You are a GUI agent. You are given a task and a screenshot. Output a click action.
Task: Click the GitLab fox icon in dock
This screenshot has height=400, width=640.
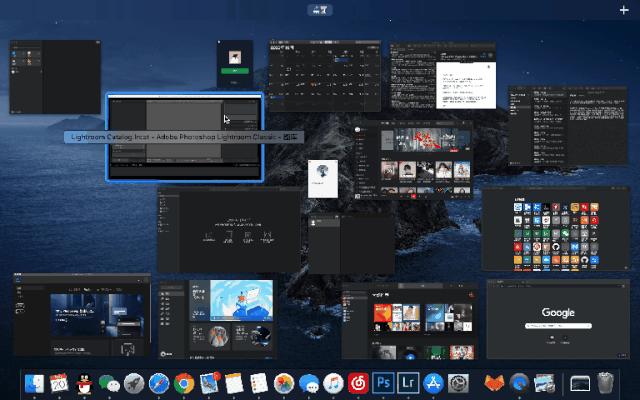point(495,383)
